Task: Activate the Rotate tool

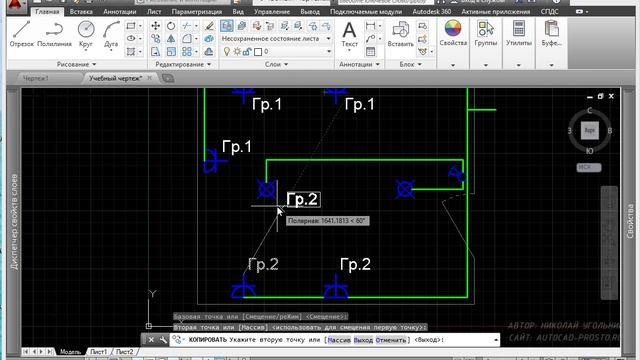Action: tap(171, 26)
